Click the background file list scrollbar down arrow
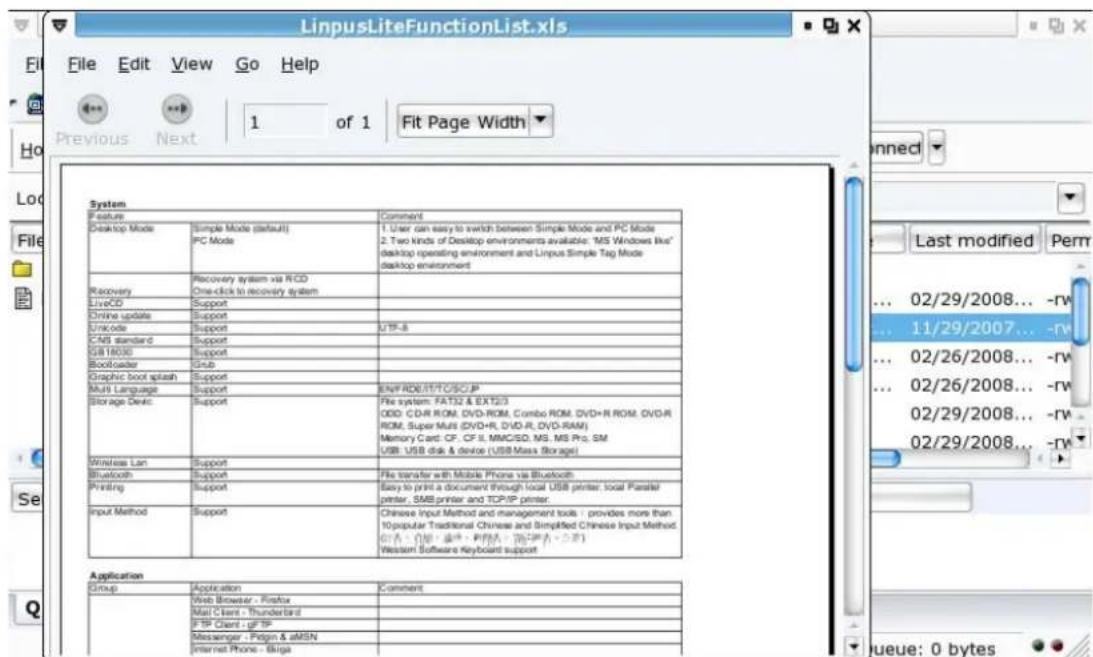 (x=1080, y=438)
